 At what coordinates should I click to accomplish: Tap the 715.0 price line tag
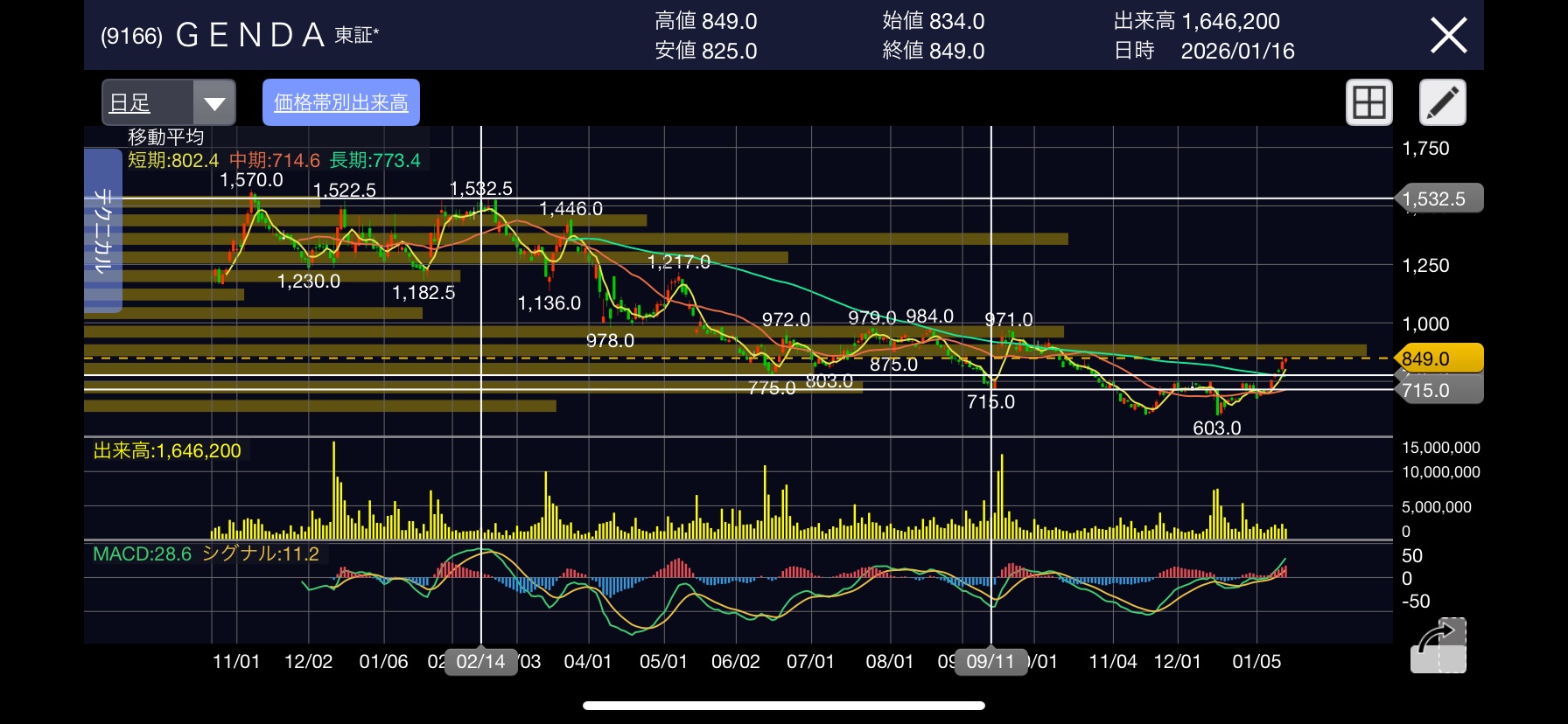1438,390
